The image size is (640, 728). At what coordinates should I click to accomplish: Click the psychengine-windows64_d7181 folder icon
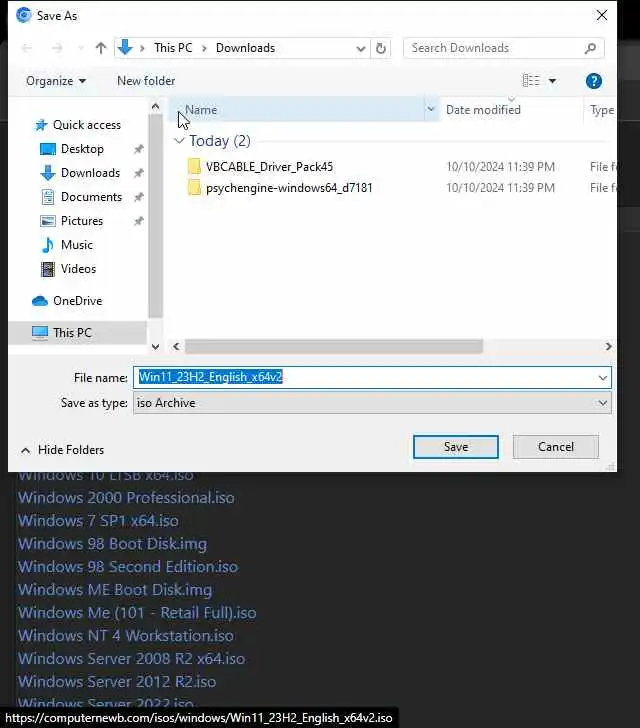194,188
